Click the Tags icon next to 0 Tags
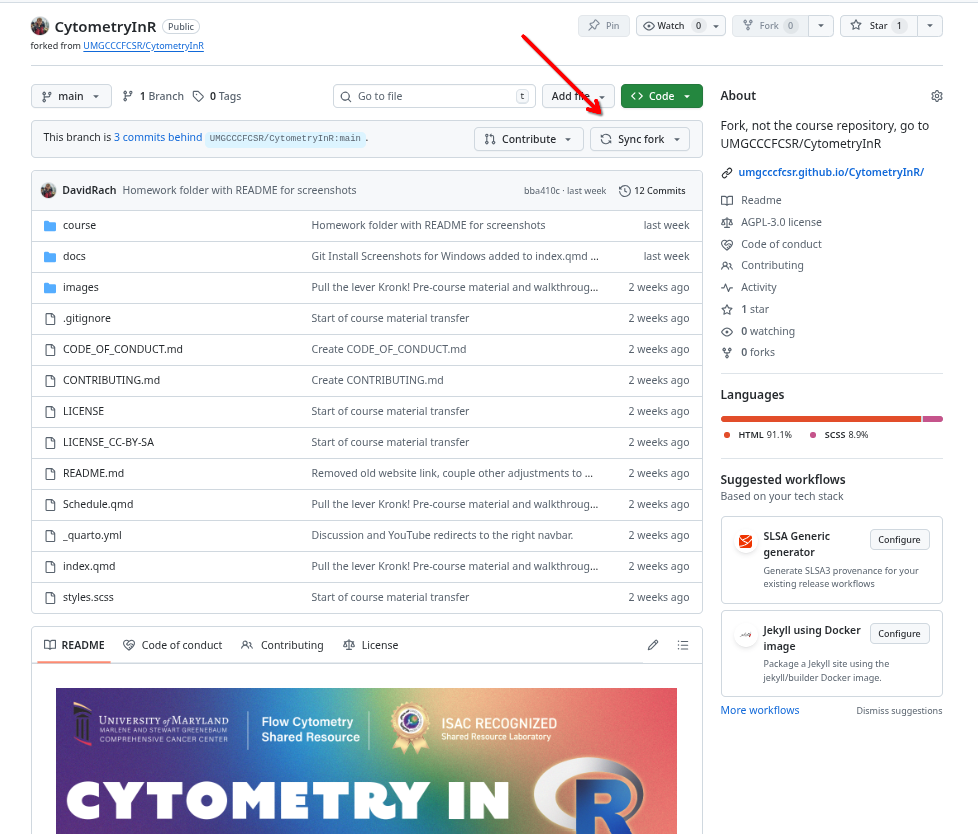Image resolution: width=978 pixels, height=834 pixels. click(x=198, y=96)
